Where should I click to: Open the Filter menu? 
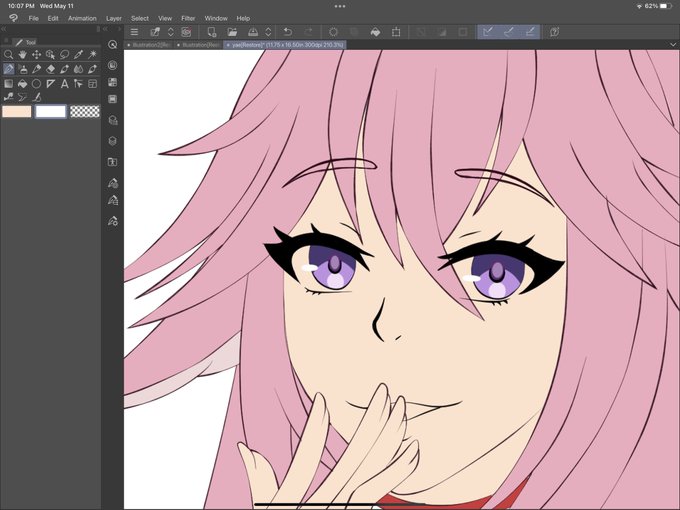coord(188,18)
